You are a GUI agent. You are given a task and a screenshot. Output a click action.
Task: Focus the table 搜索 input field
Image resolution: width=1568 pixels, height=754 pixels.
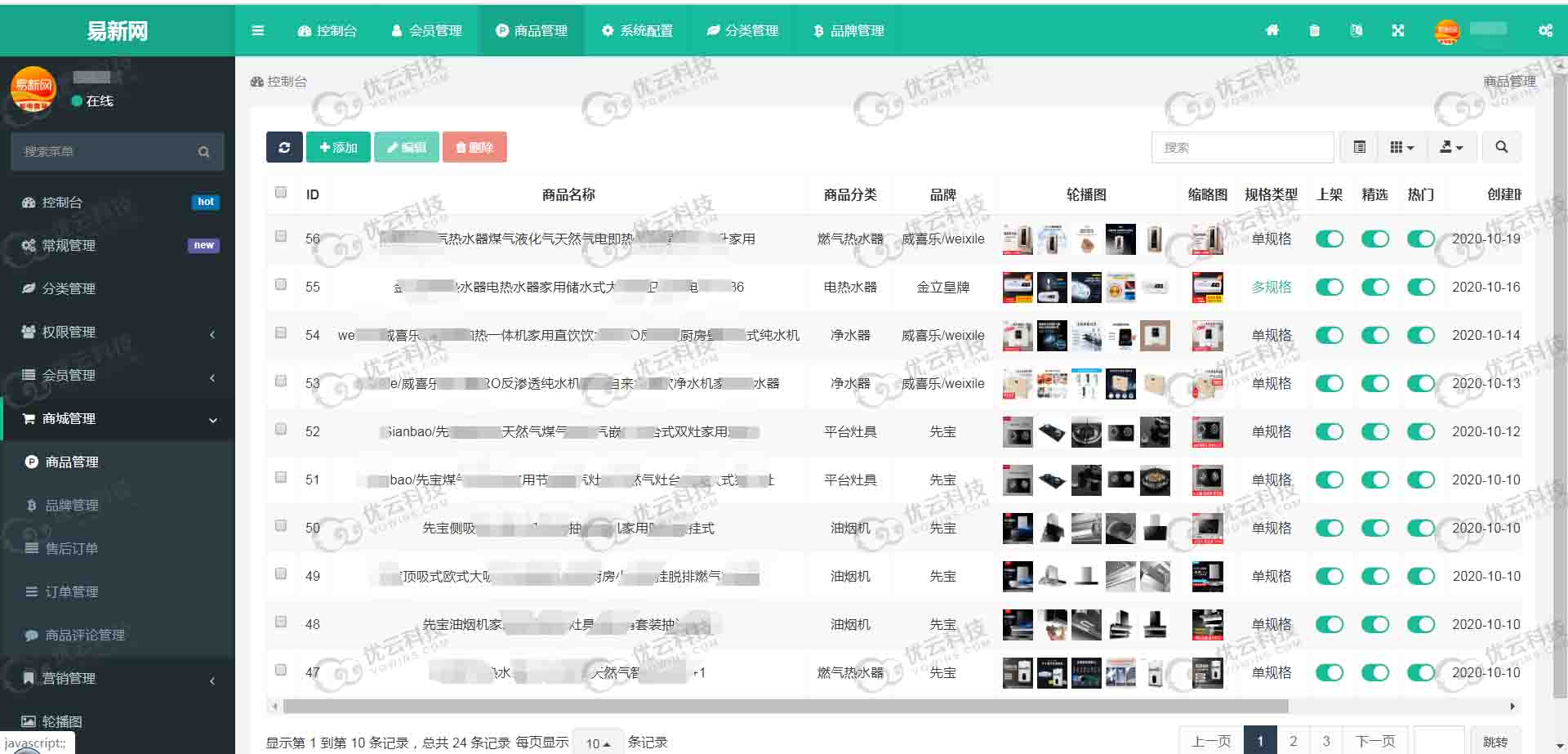tap(1242, 147)
